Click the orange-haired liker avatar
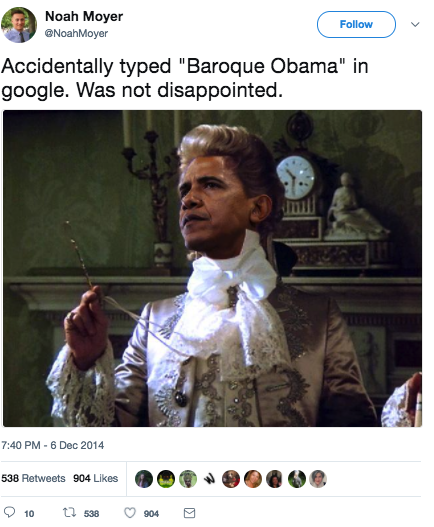Screen dimensions: 434x527 click(x=253, y=479)
